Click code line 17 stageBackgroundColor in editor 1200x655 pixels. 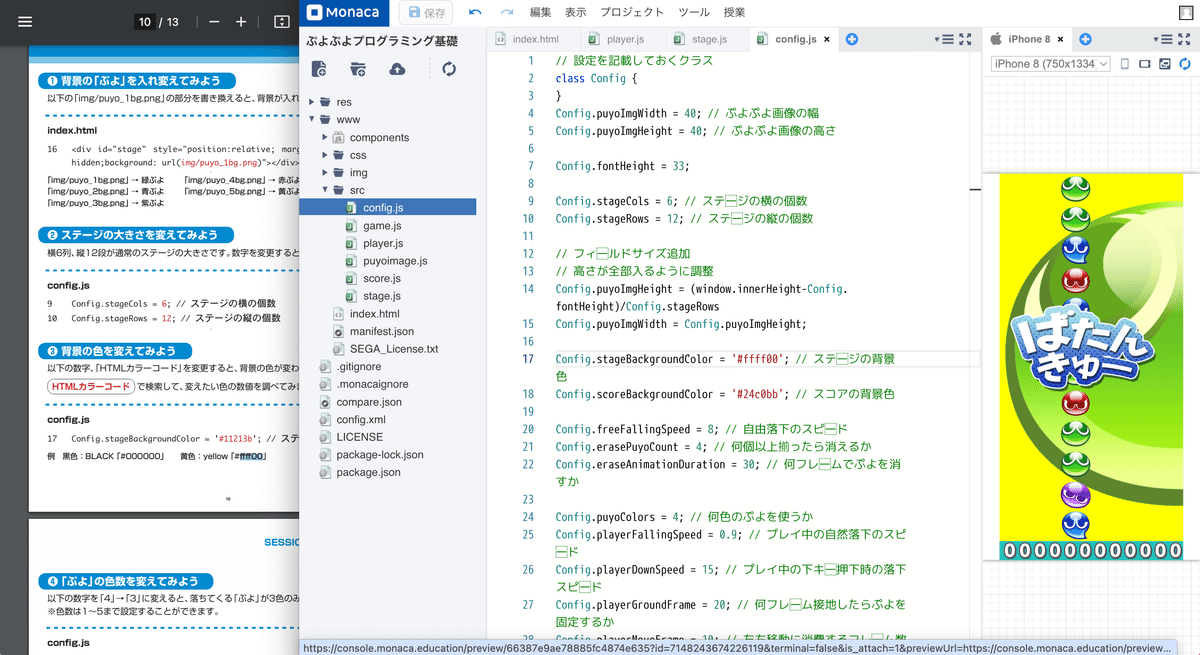(724, 367)
